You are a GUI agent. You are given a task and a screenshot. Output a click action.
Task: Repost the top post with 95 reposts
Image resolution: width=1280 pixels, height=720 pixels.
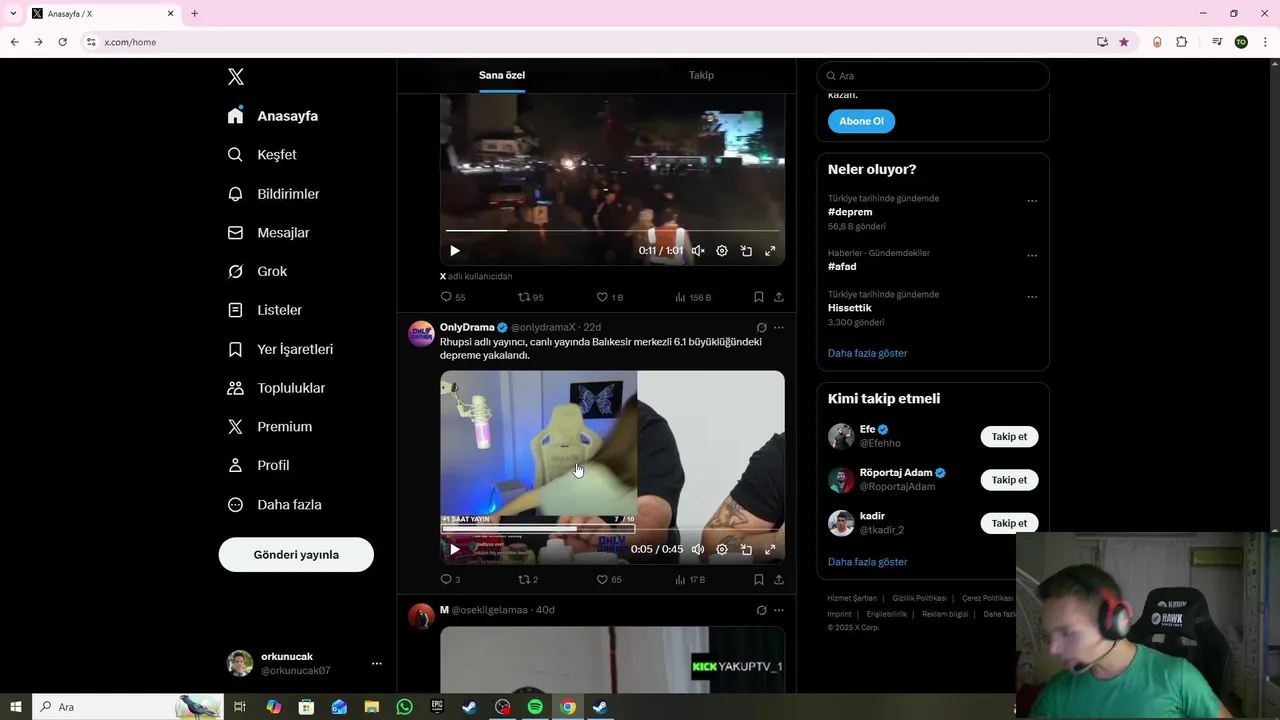tap(530, 297)
